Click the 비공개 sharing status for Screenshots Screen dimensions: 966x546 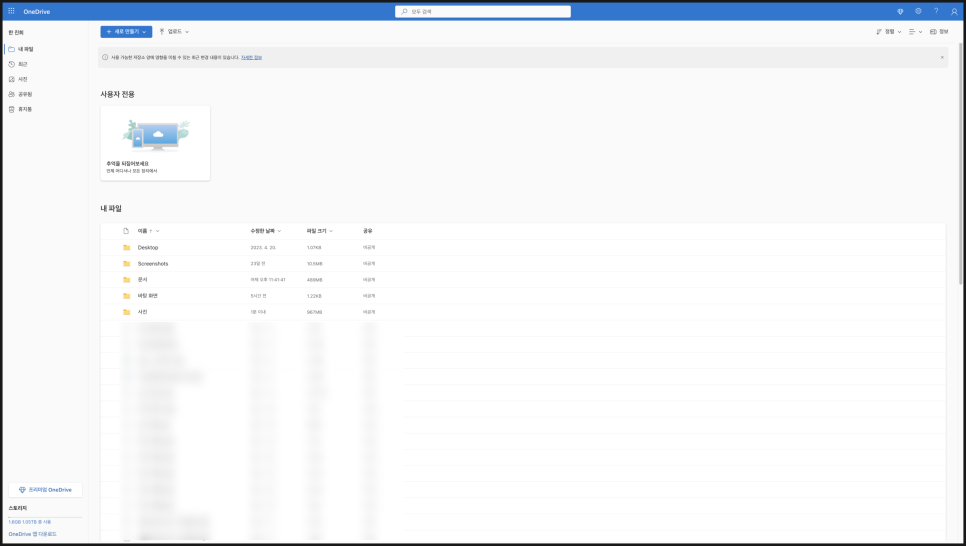pos(368,264)
